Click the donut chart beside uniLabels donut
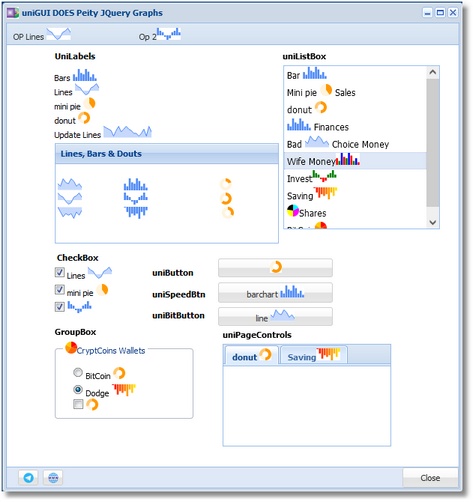This screenshot has height=502, width=473. coord(84,118)
